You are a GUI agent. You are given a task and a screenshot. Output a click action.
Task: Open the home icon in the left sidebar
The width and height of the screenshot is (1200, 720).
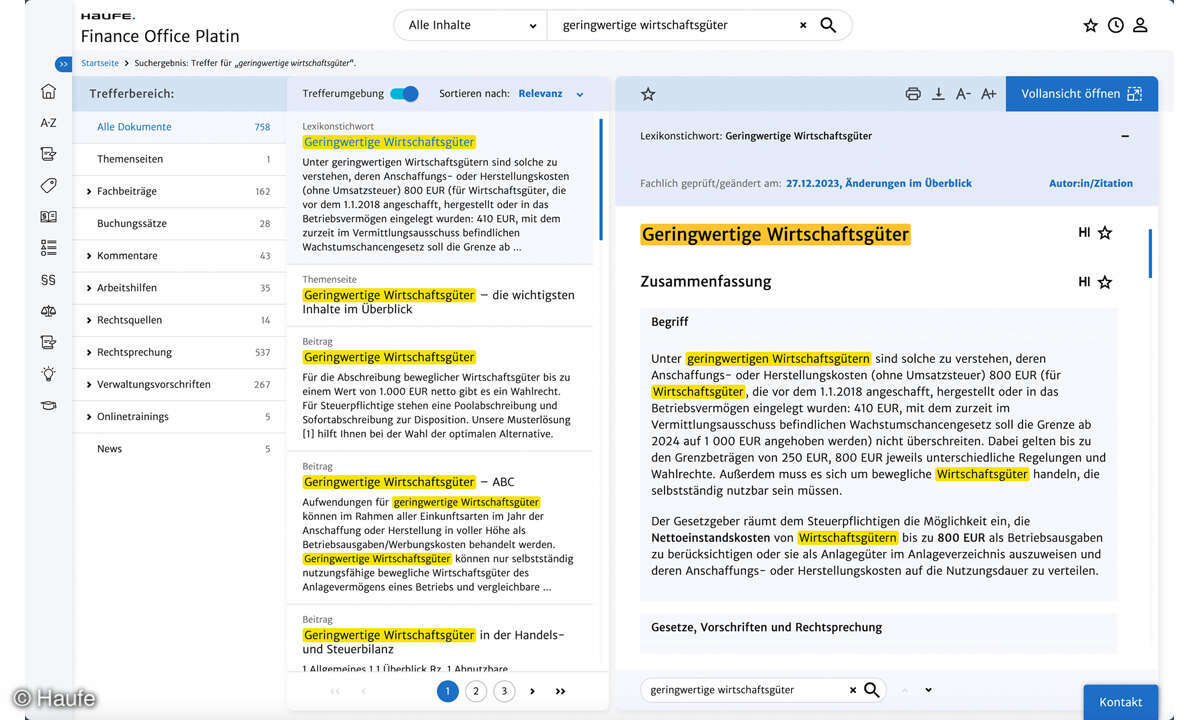pyautogui.click(x=48, y=92)
